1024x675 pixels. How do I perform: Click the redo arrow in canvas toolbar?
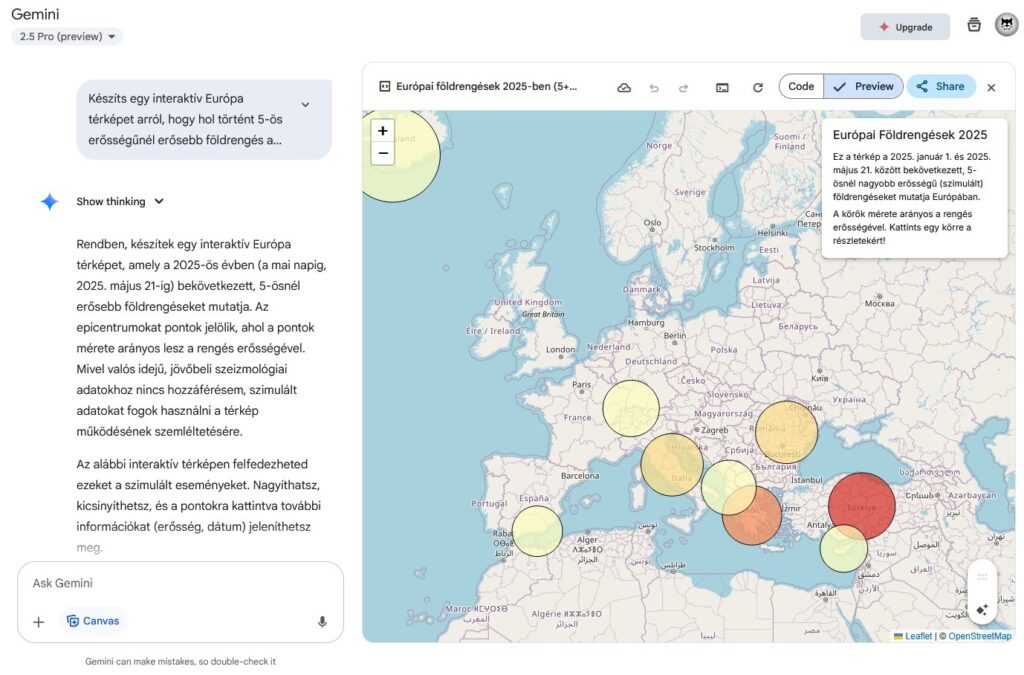pos(683,87)
